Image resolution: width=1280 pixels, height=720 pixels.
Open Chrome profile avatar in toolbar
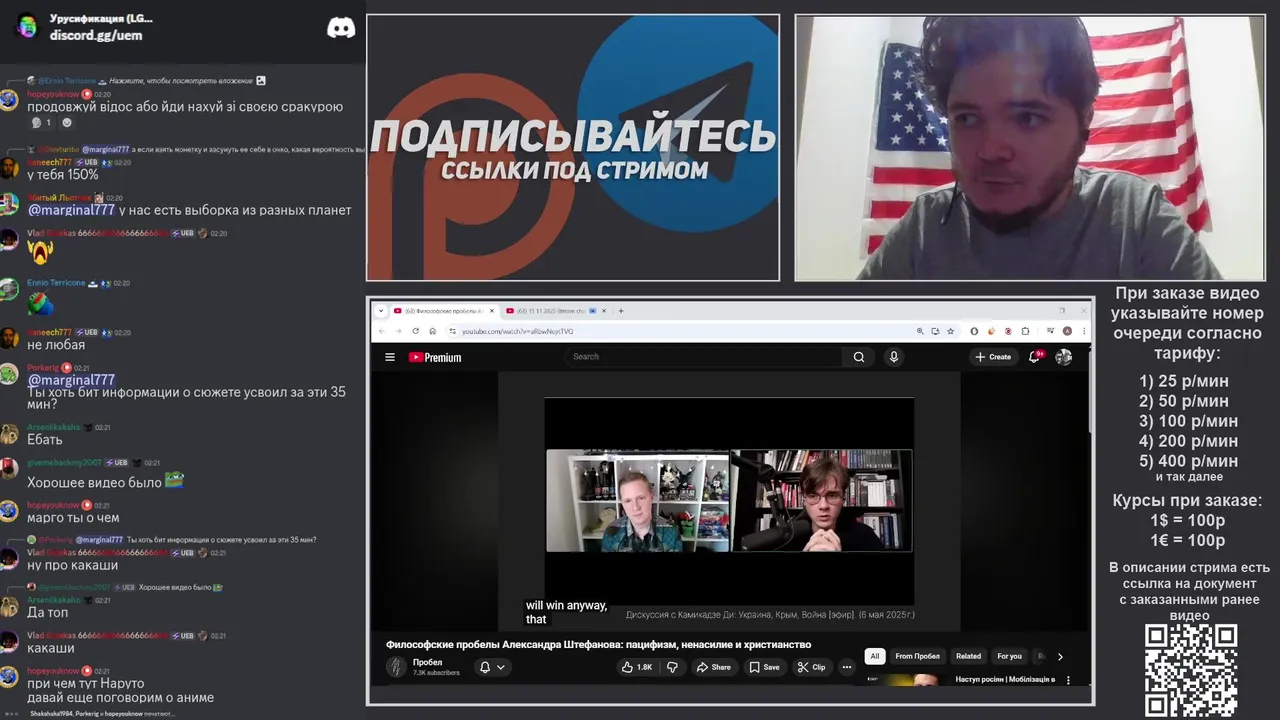coord(1067,331)
